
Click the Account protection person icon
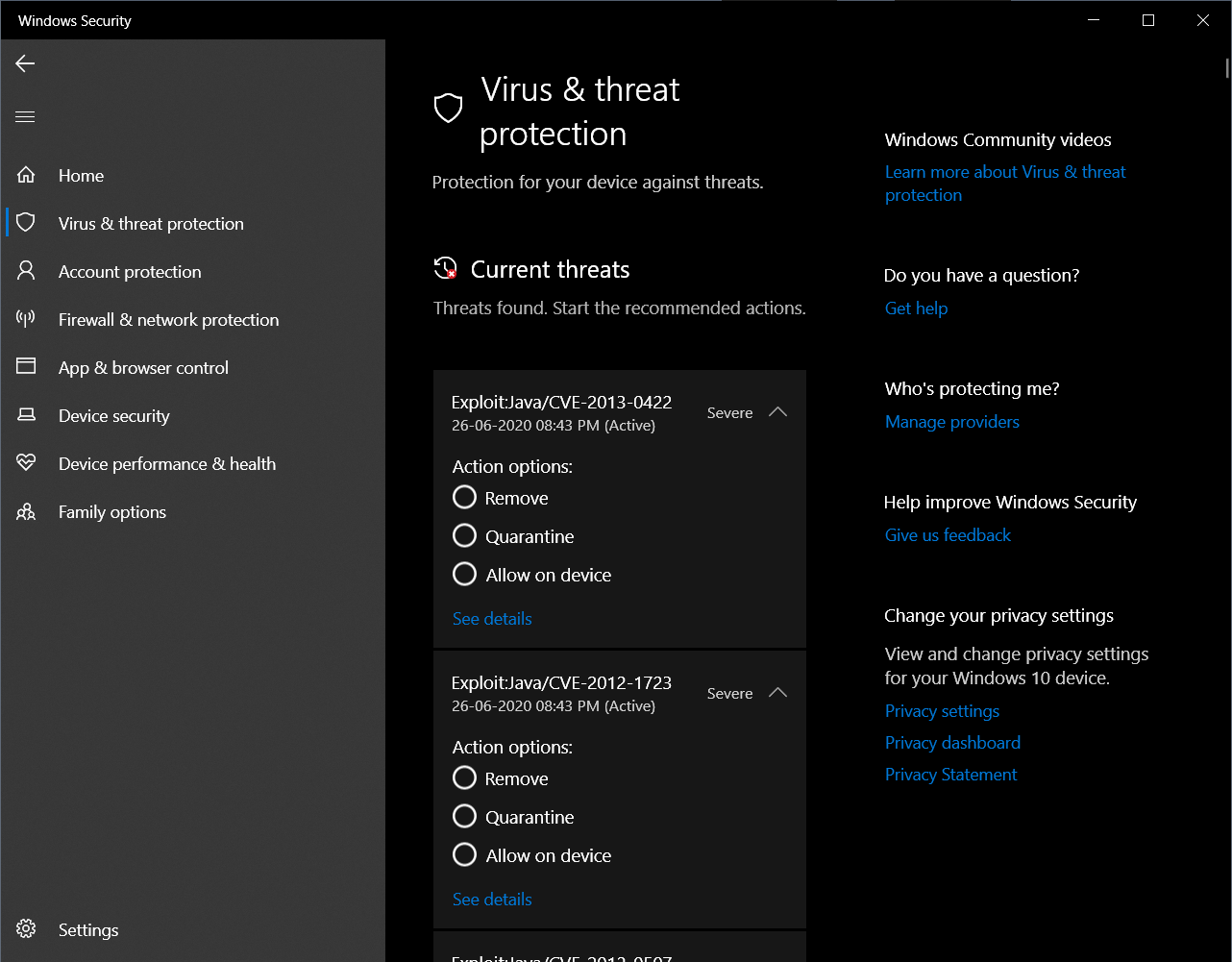[x=26, y=271]
